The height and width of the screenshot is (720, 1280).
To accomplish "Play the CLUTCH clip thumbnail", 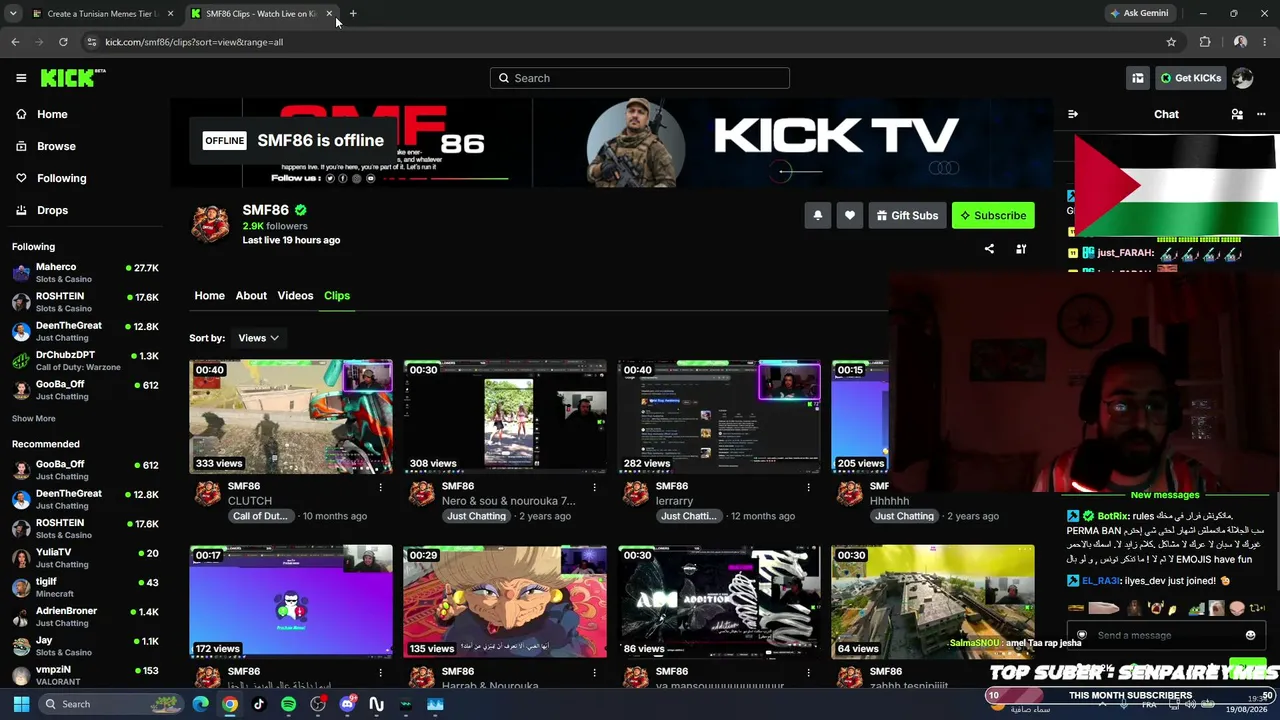I will pyautogui.click(x=291, y=416).
